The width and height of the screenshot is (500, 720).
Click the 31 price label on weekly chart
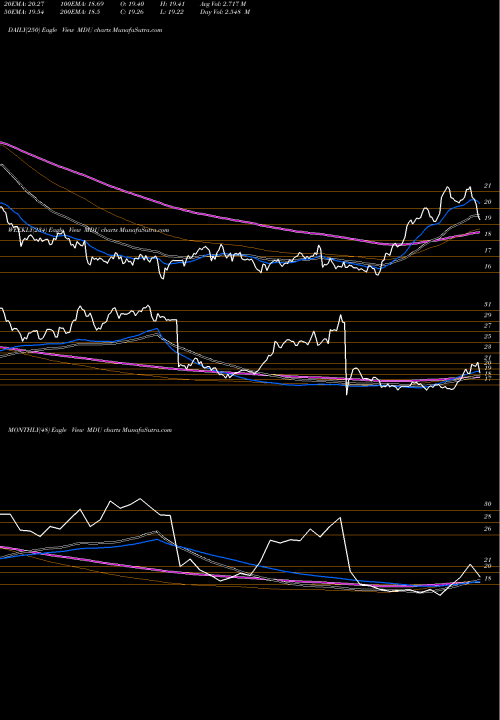488,304
